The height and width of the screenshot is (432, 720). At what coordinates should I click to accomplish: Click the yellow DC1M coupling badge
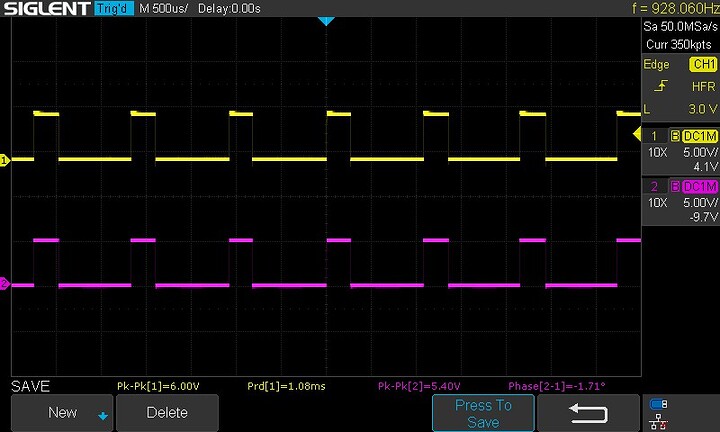(700, 136)
